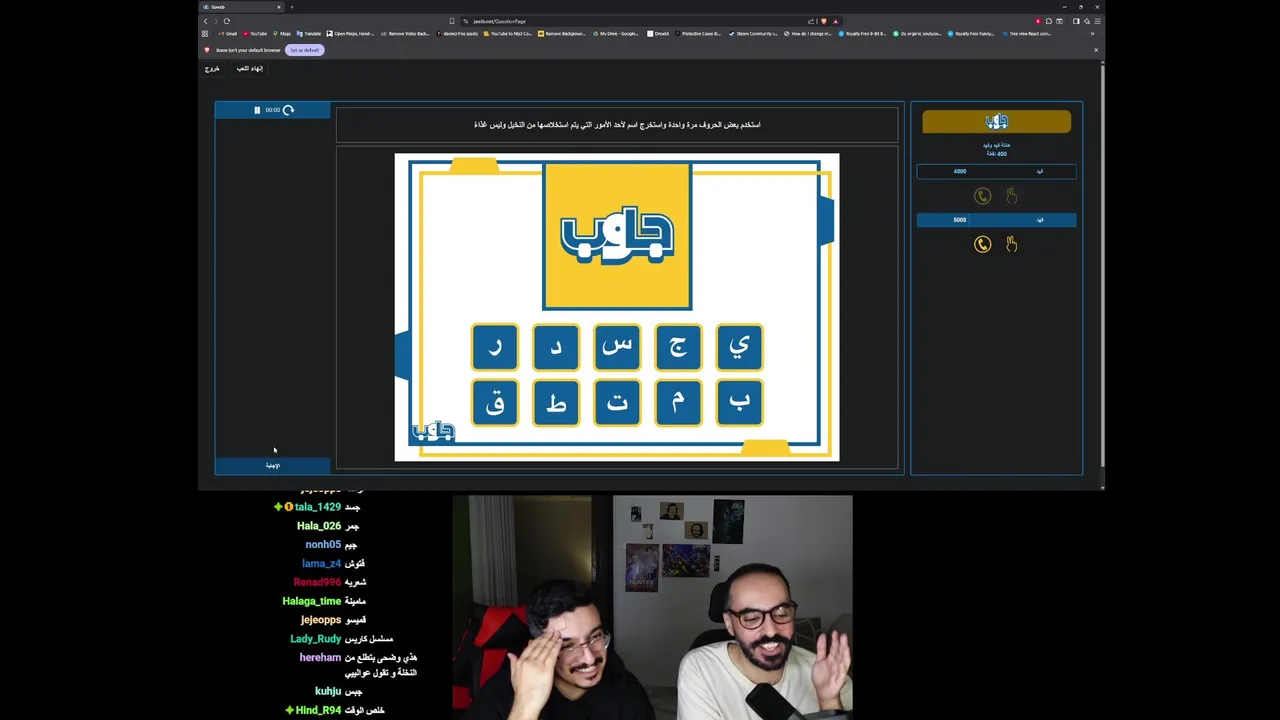Open the browser main menu icon

(x=1097, y=21)
